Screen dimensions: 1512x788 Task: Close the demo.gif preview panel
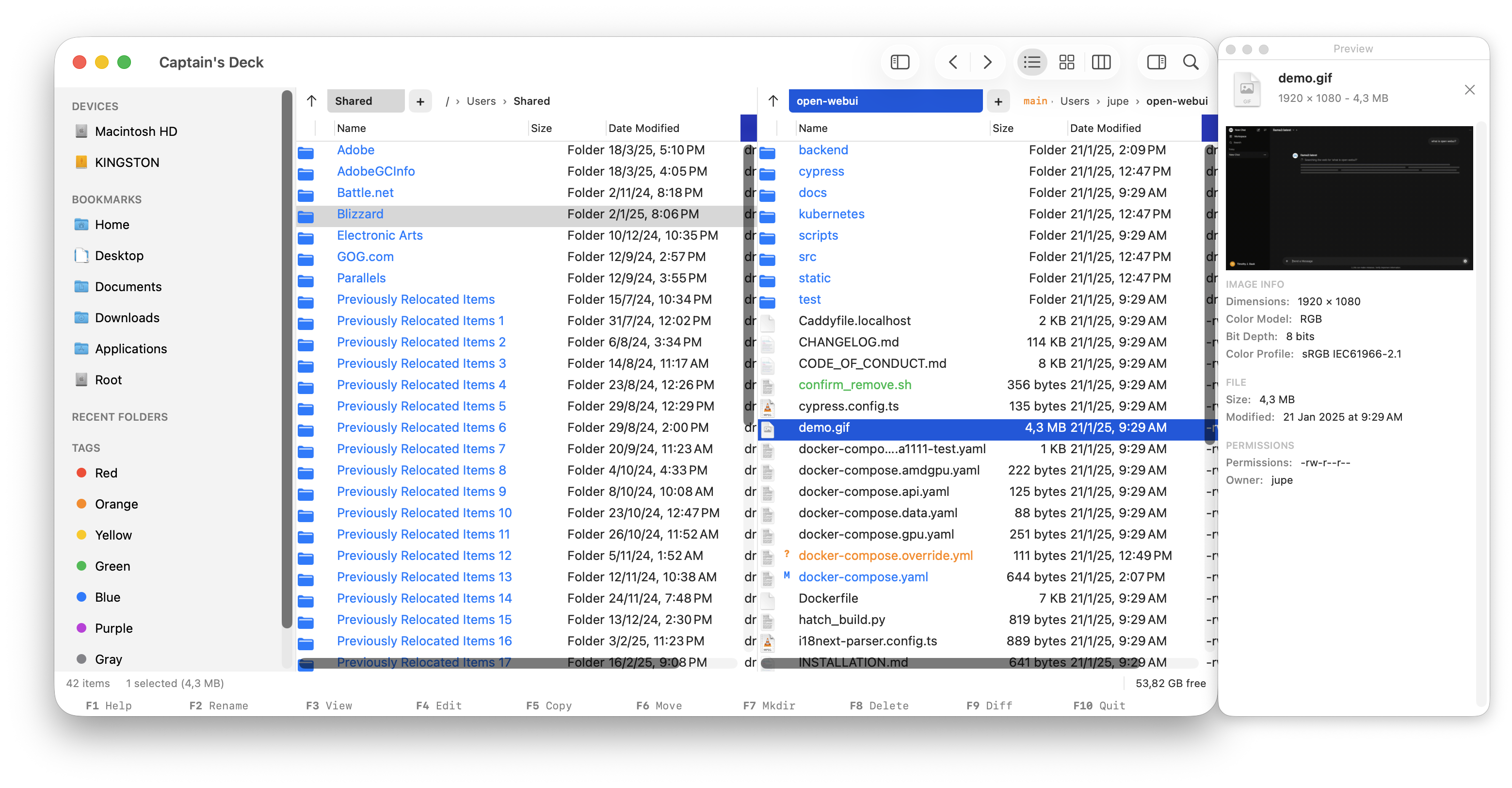coord(1469,90)
